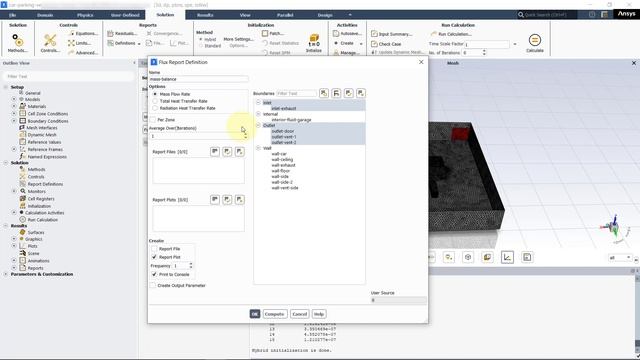
Task: Click last Report Files deselect icon
Action: [x=239, y=151]
